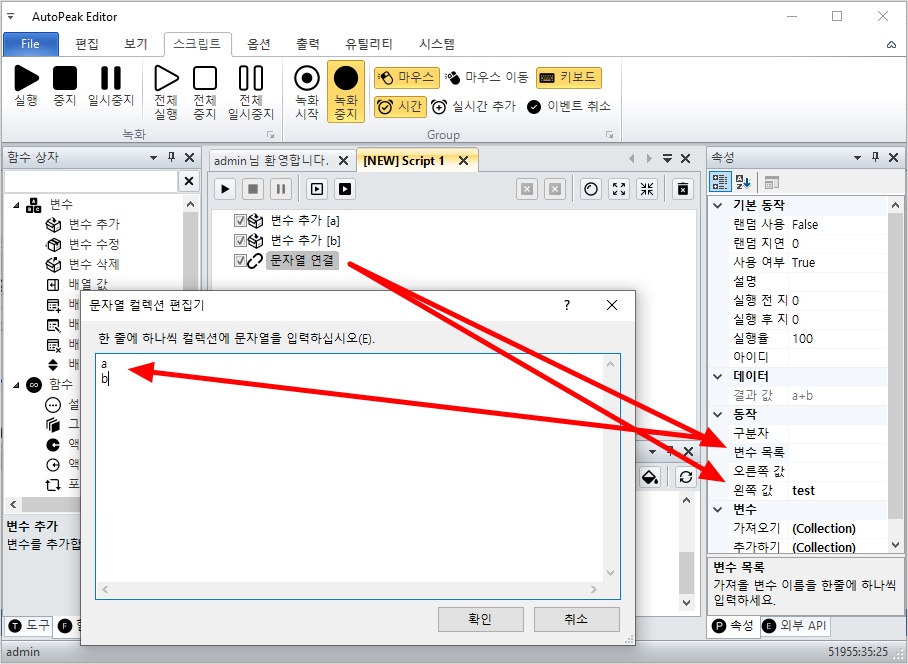
Task: Toggle 키보드 recording option
Action: pos(569,78)
